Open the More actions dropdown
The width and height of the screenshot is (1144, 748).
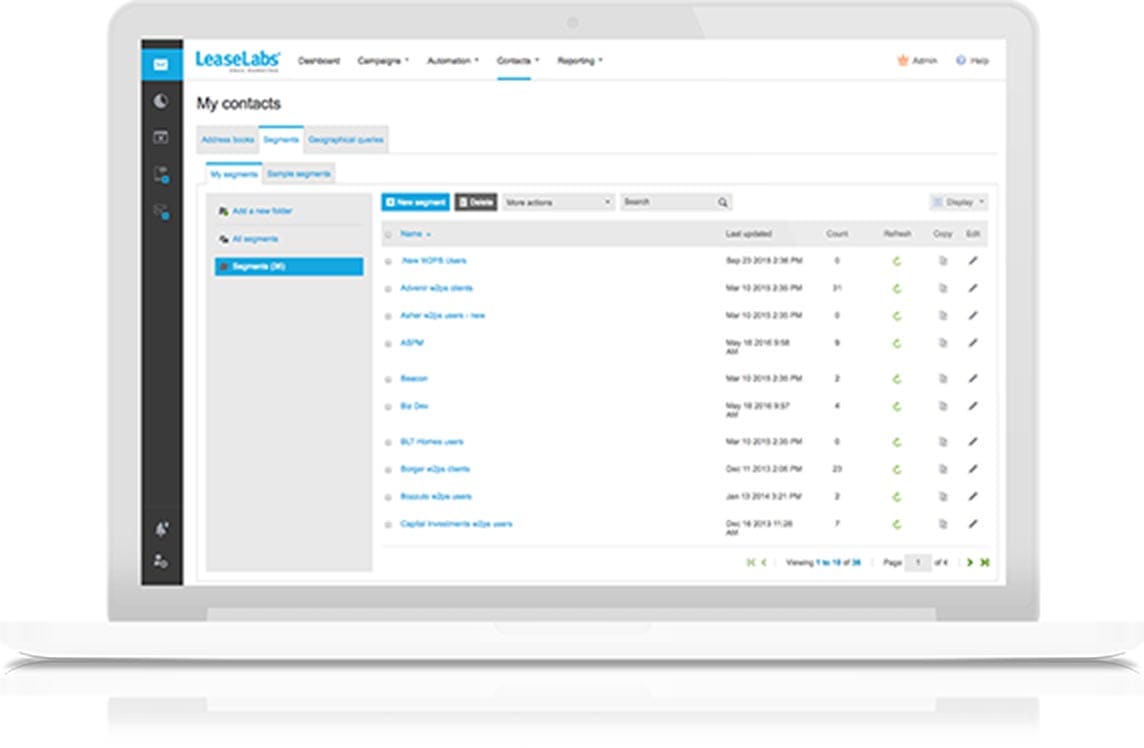558,203
